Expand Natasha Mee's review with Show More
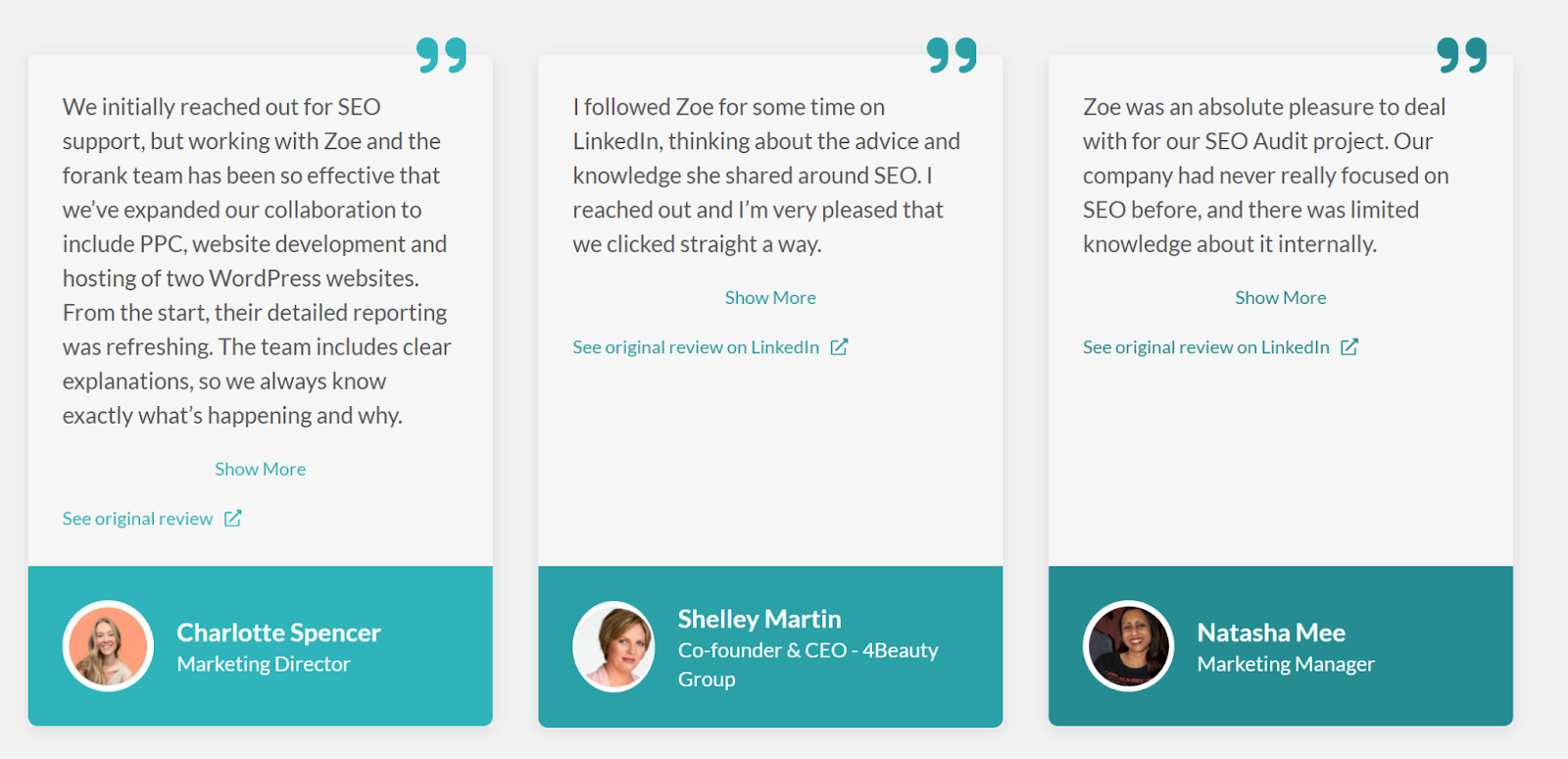 click(x=1280, y=296)
